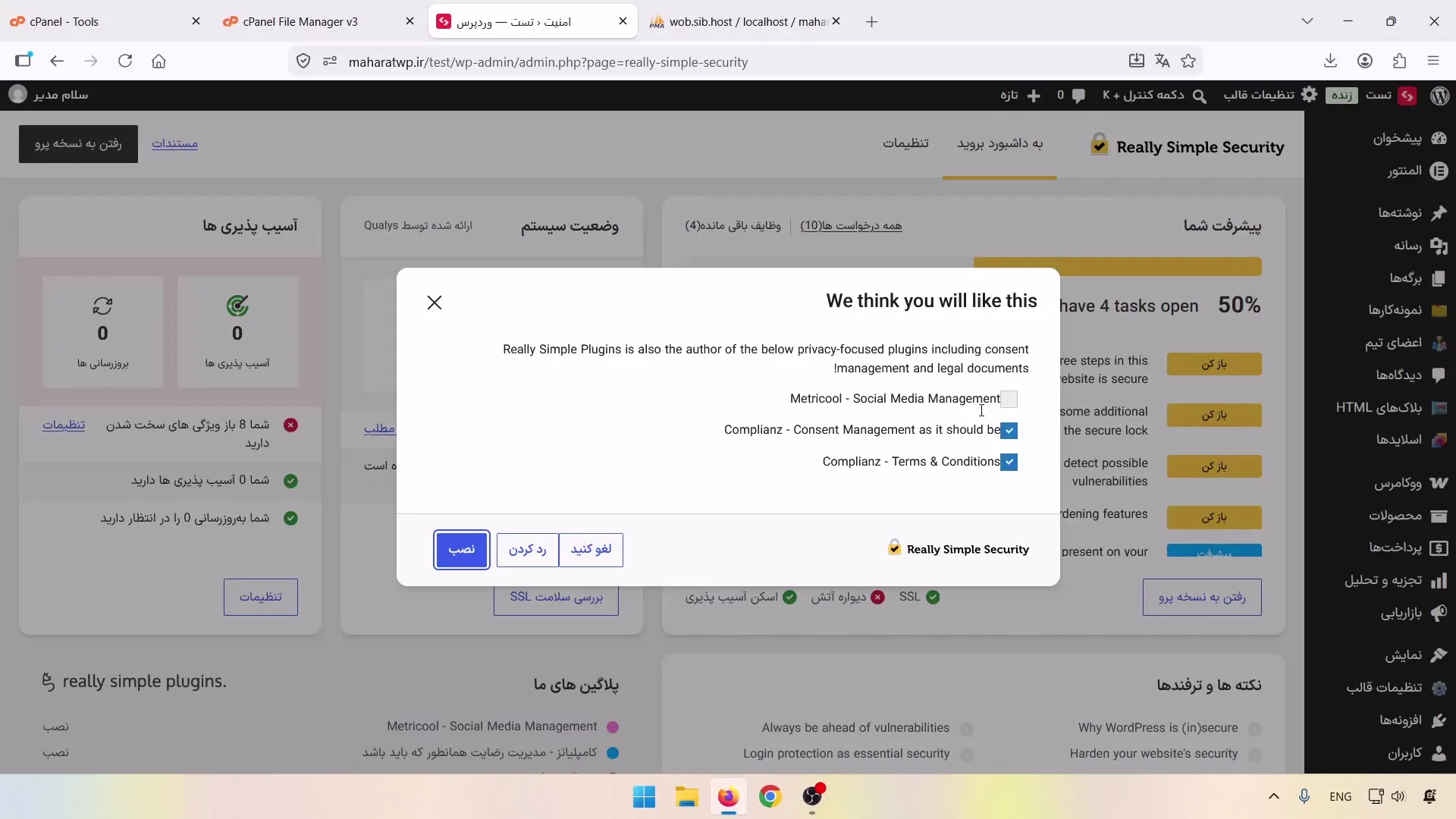Open the نوشته‌ها posts menu
The image size is (1456, 819).
tap(1411, 213)
